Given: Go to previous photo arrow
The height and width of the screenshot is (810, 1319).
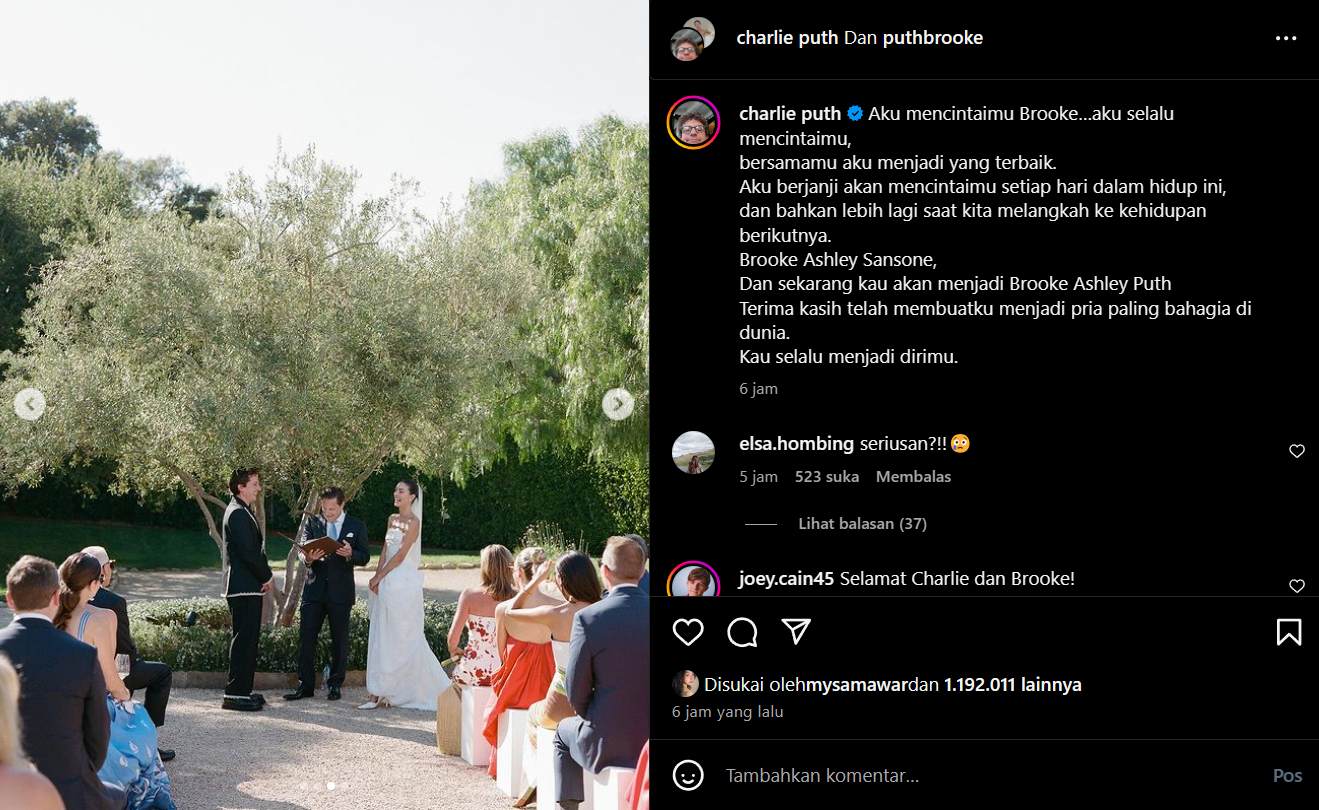Looking at the screenshot, I should coord(30,404).
